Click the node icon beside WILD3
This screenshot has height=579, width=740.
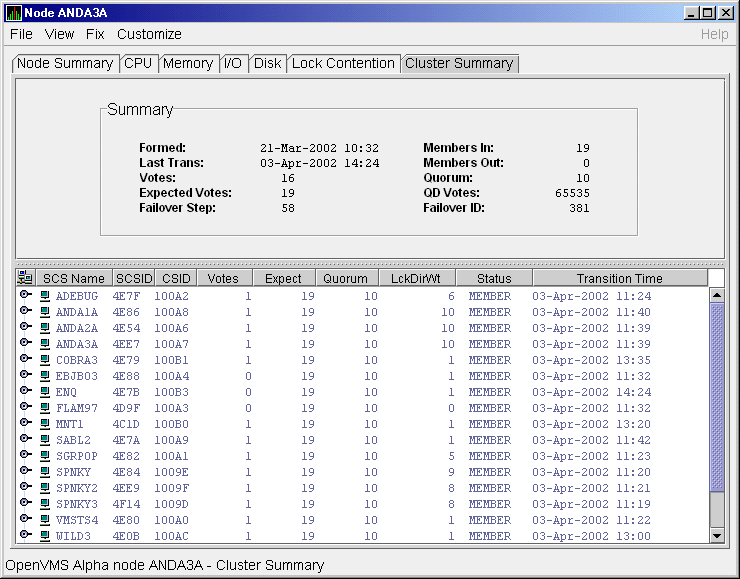[x=44, y=536]
